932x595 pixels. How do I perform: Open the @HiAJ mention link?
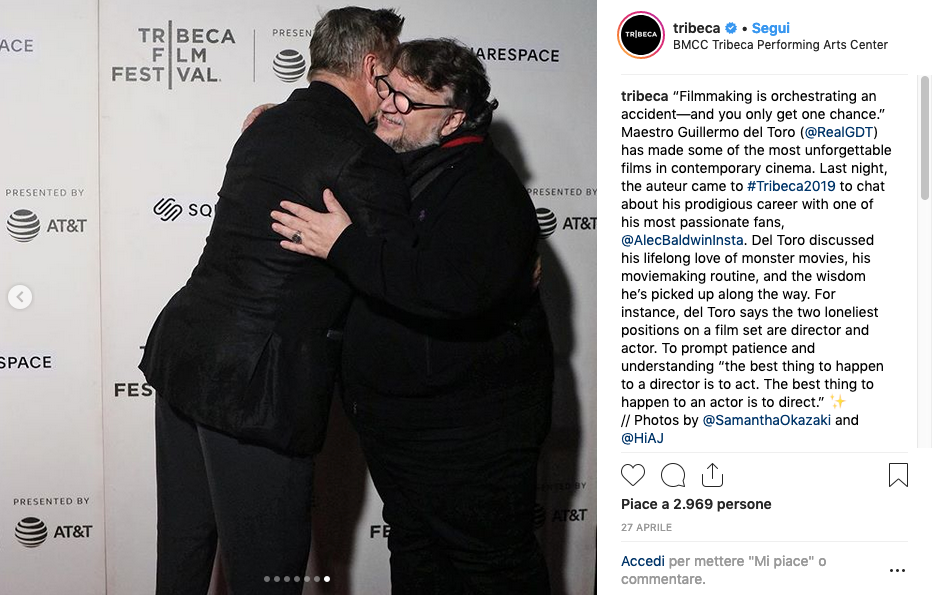(643, 438)
